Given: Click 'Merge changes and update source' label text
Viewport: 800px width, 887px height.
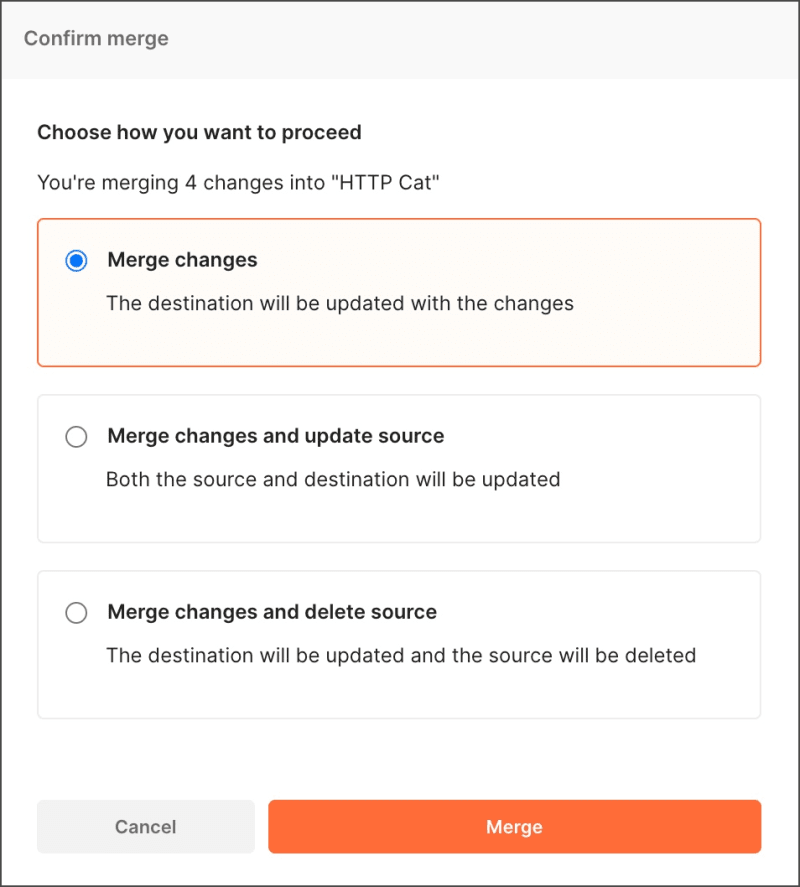Looking at the screenshot, I should [275, 436].
